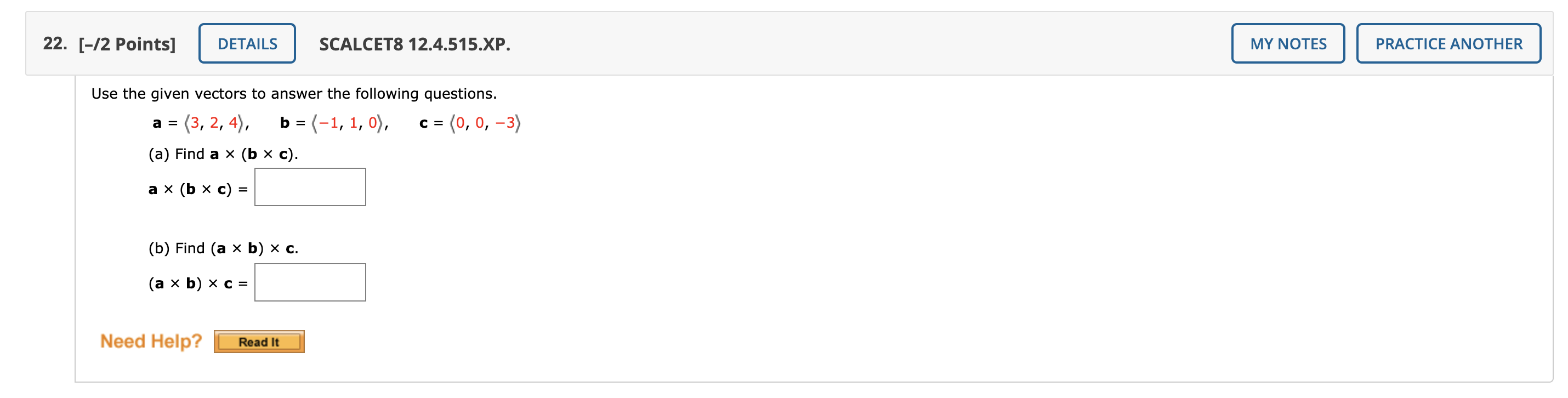This screenshot has width=1568, height=398.
Task: Click inside the a × (b × c) answer box
Action: click(x=310, y=186)
